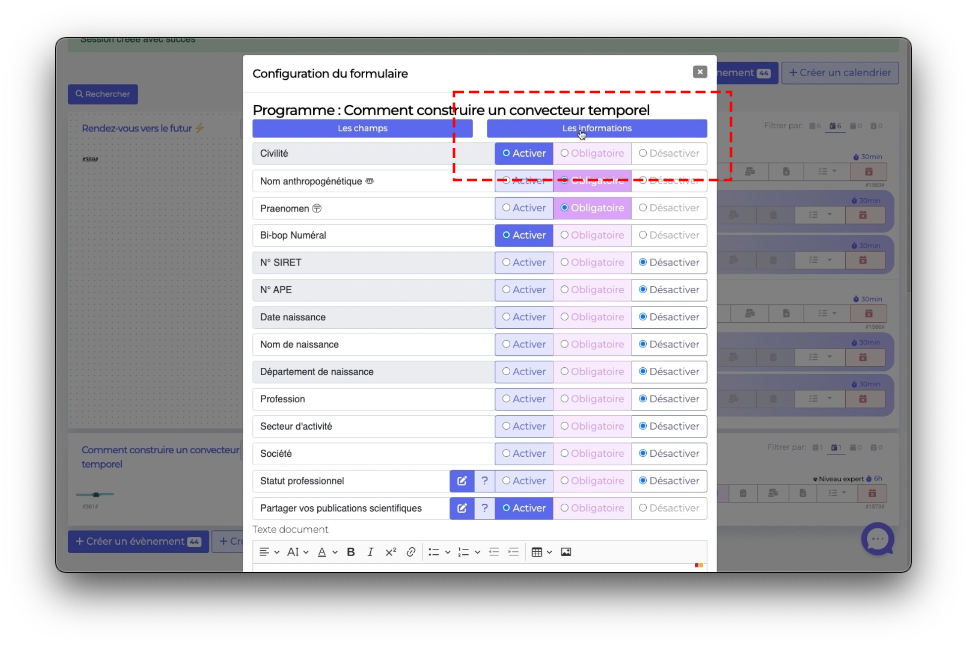Screen dimensions: 967x646
Task: Insert an image via the editor toolbar
Action: [566, 552]
